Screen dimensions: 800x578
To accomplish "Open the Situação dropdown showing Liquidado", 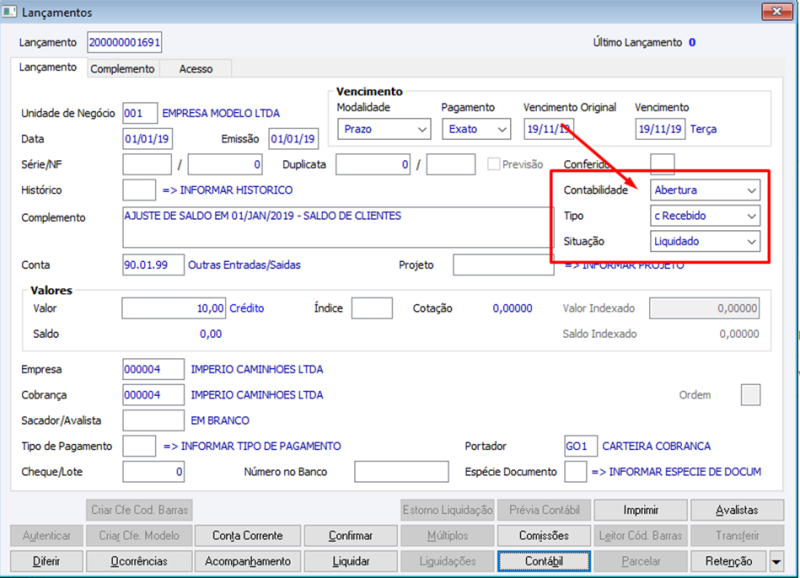I will tap(705, 241).
